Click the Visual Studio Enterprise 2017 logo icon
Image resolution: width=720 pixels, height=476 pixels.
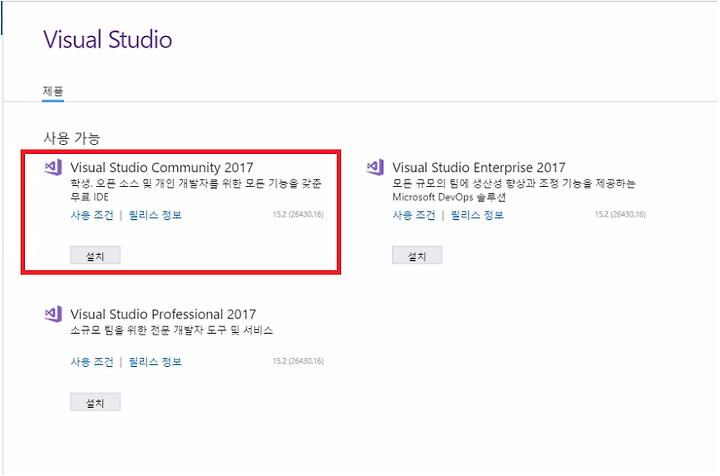click(375, 167)
